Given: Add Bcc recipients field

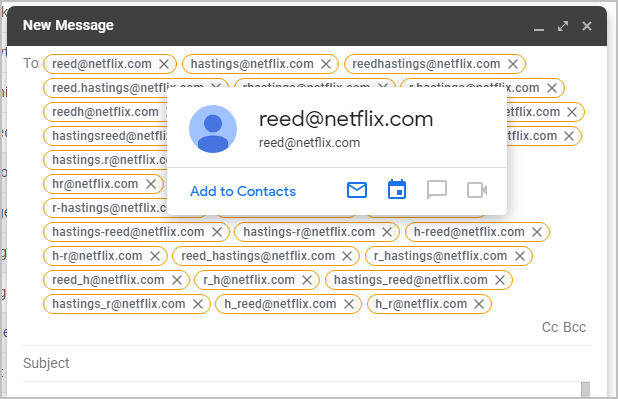Looking at the screenshot, I should (x=575, y=327).
